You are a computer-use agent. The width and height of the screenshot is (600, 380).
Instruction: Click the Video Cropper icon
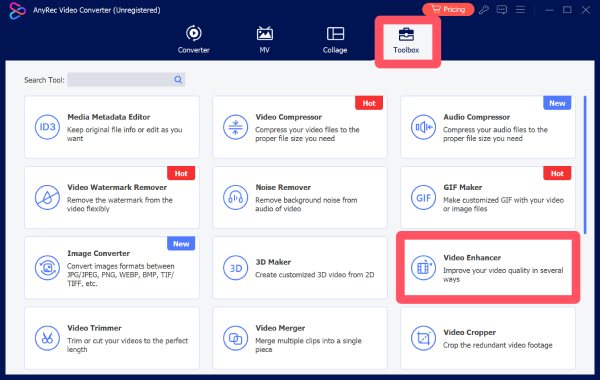(423, 338)
